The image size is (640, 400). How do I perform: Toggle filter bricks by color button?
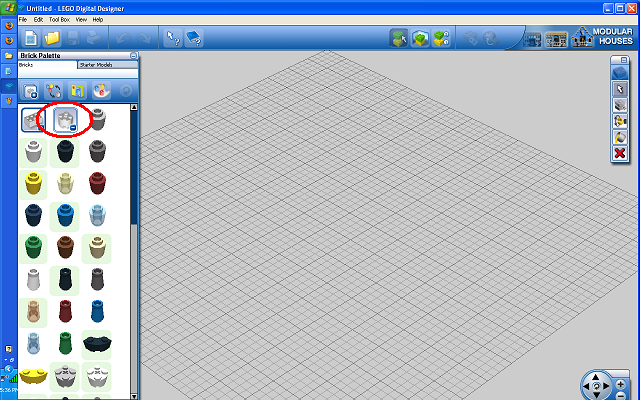(x=101, y=91)
